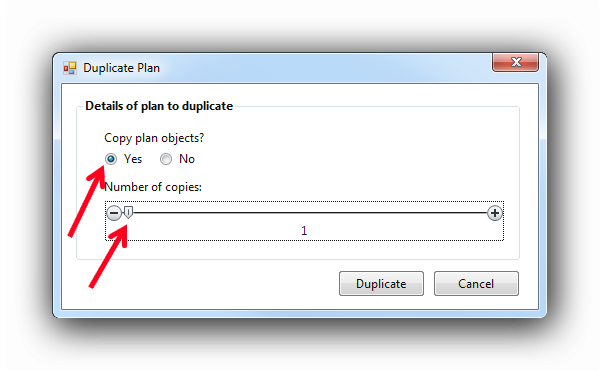Select the No radio button
The width and height of the screenshot is (600, 371).
pos(166,159)
